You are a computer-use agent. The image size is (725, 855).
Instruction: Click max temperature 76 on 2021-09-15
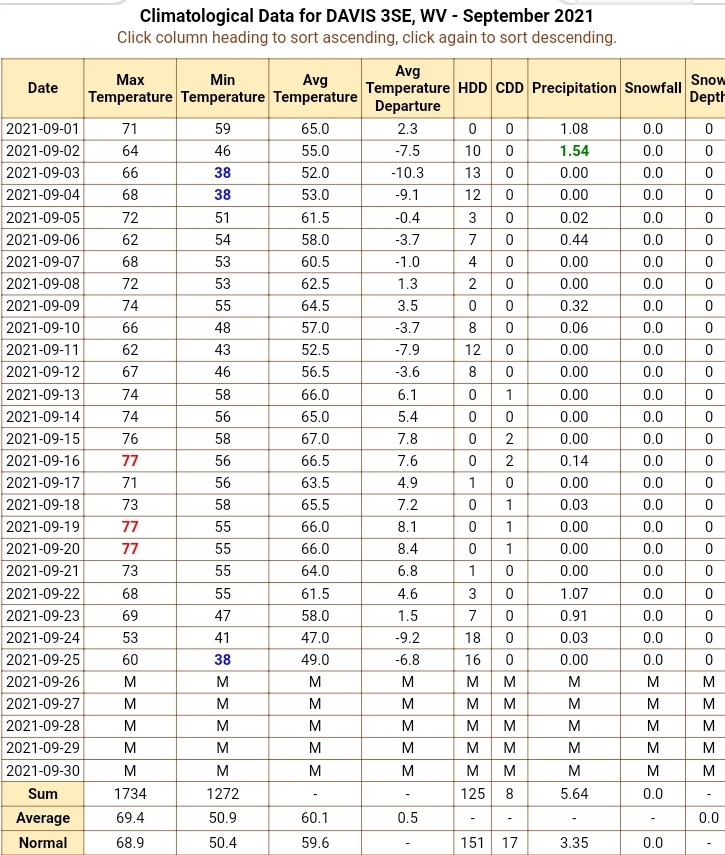pos(130,438)
